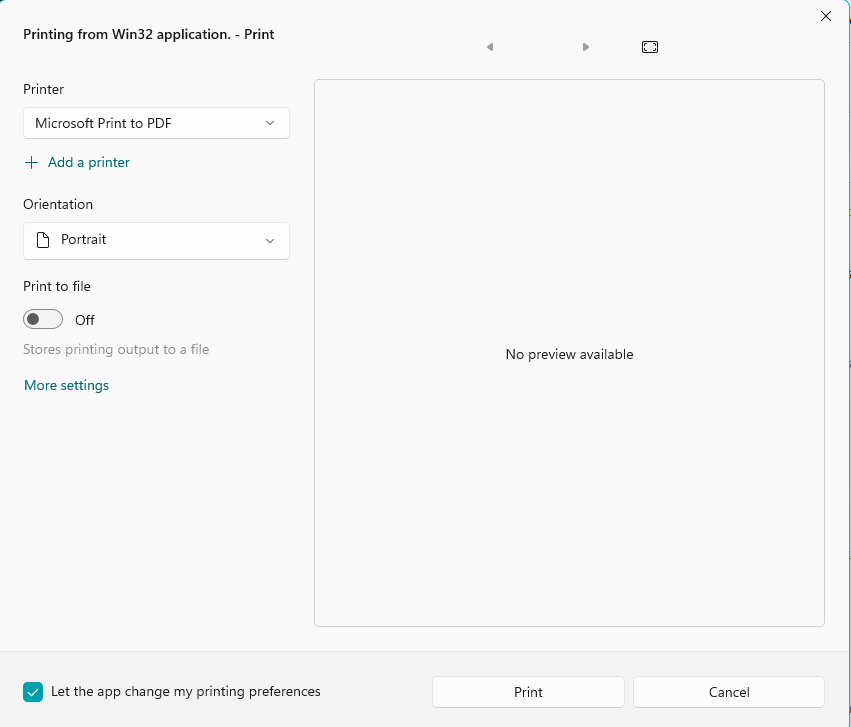This screenshot has width=851, height=727.
Task: Toggle the Print to file switch
Action: (43, 319)
